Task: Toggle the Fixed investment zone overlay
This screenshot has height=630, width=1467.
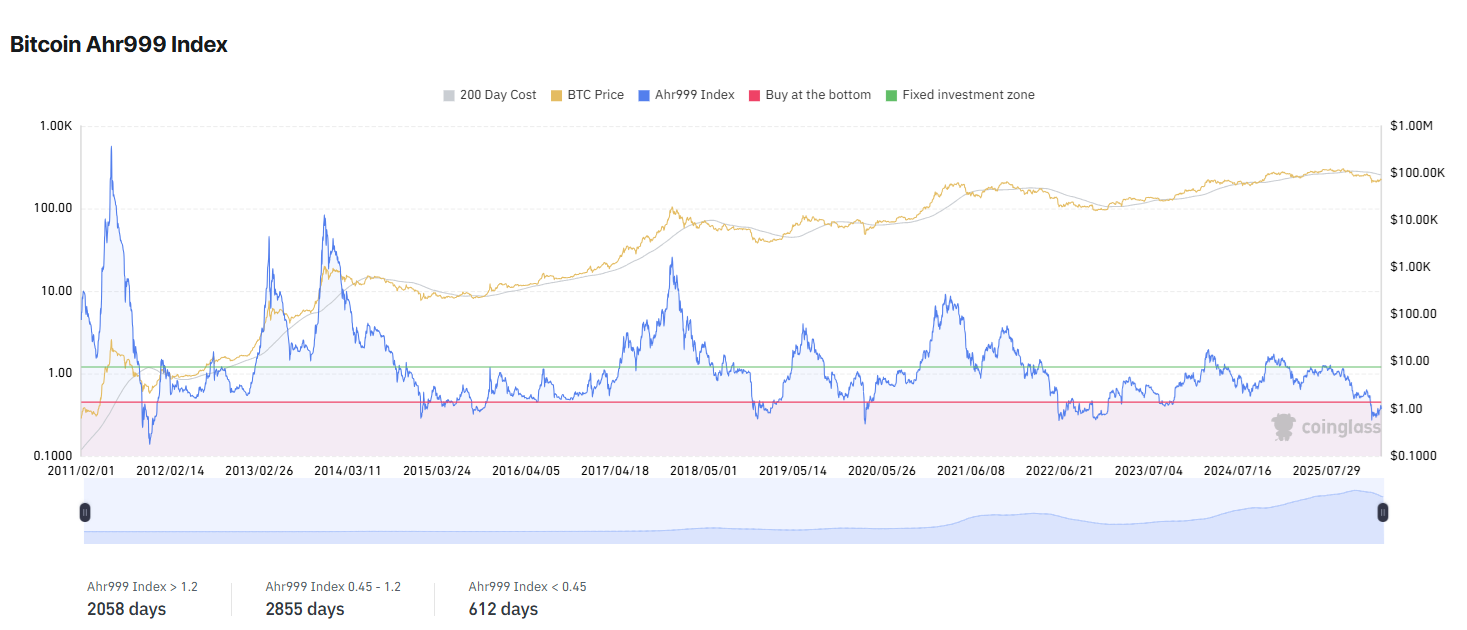Action: (968, 94)
